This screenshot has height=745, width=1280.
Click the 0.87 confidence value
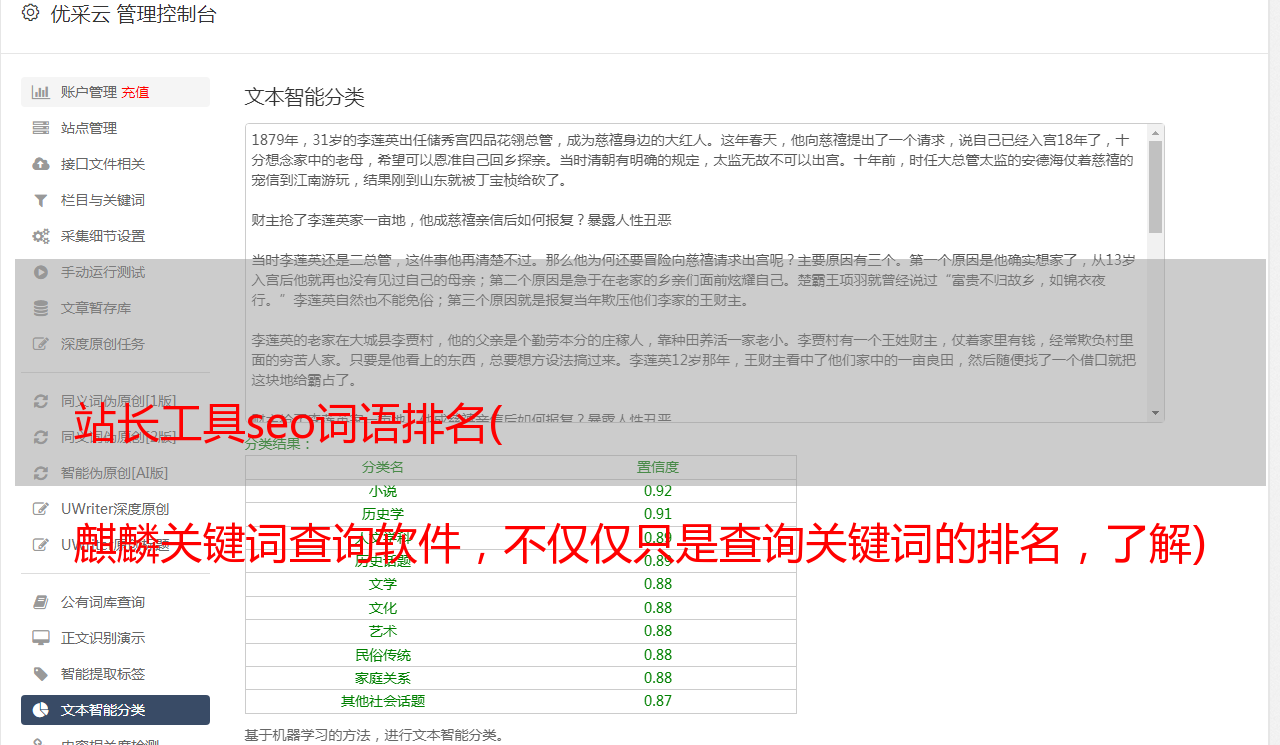pos(658,701)
